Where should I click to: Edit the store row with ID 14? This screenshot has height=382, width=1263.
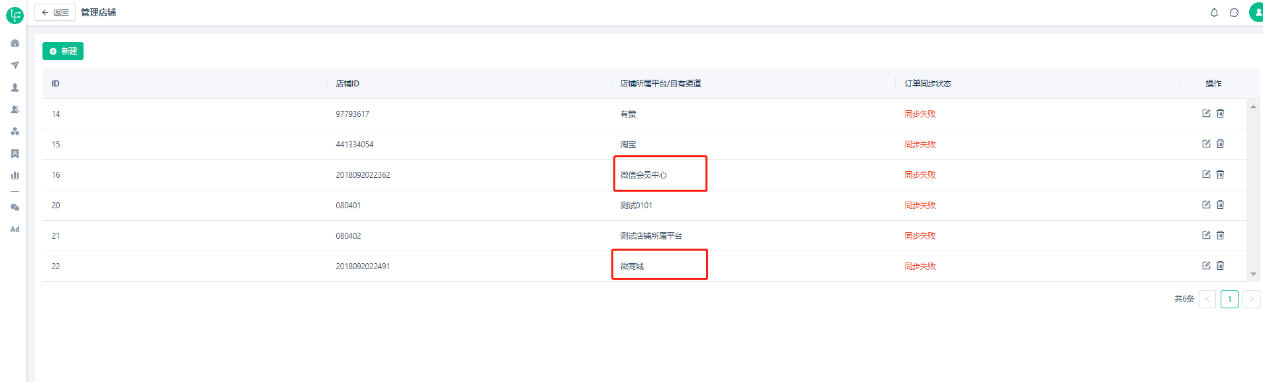(x=1206, y=113)
